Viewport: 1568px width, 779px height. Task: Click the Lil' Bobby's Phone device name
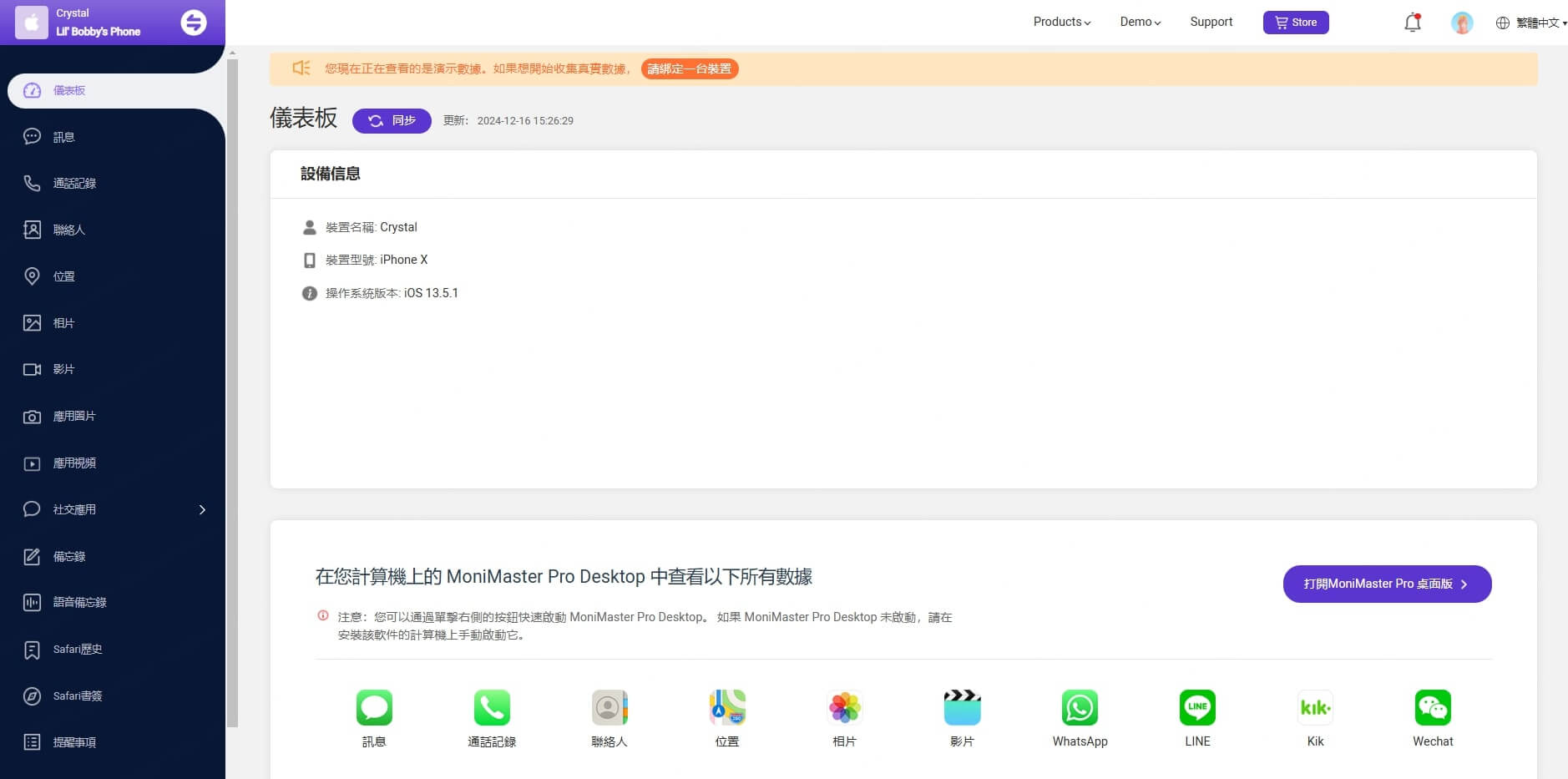coord(99,32)
